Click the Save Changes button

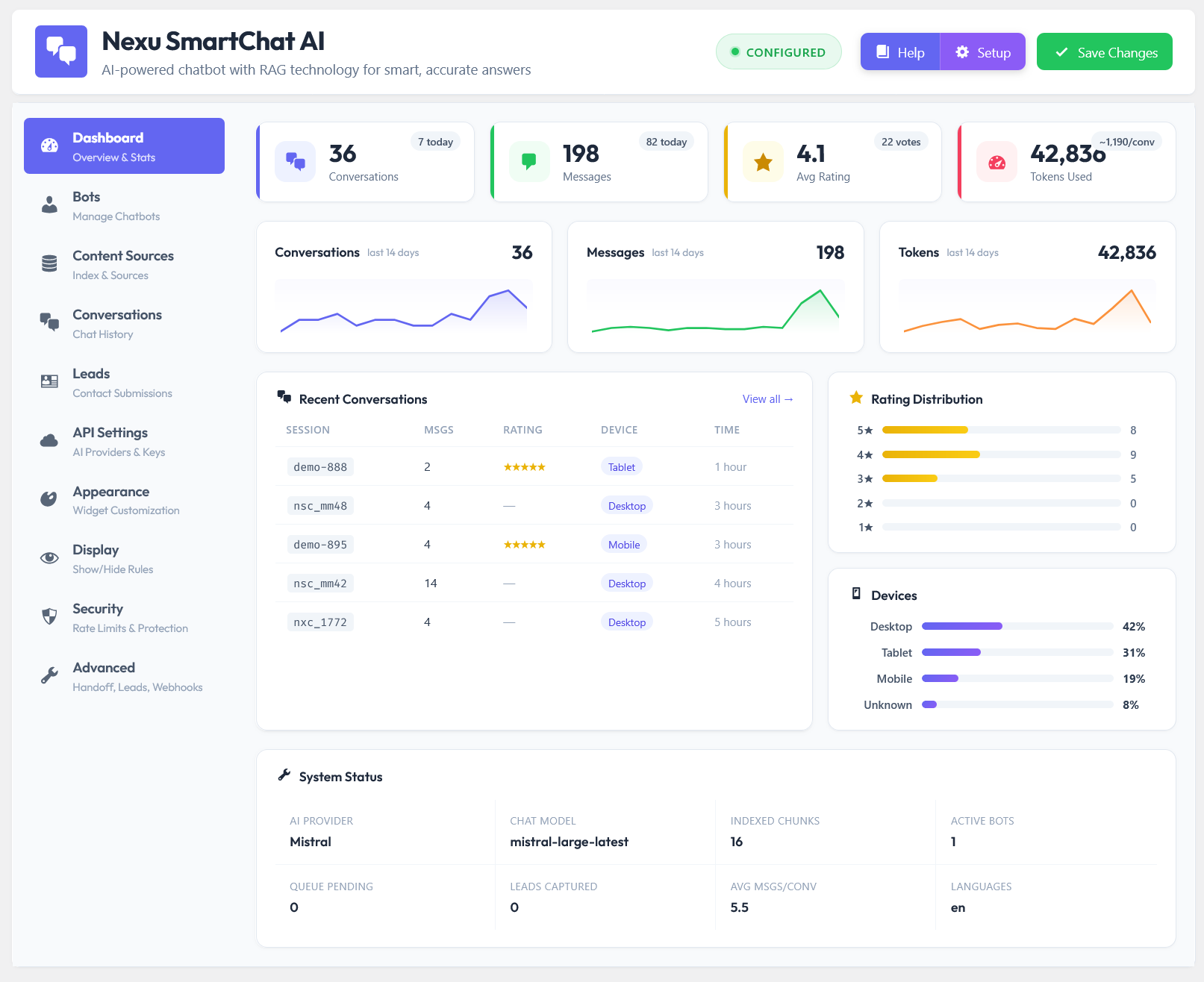(x=1105, y=51)
